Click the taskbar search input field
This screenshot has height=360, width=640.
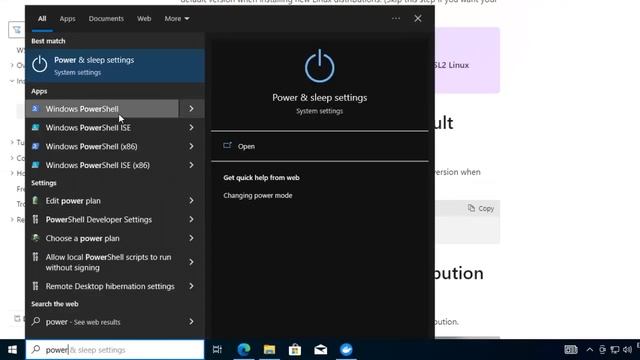click(115, 350)
